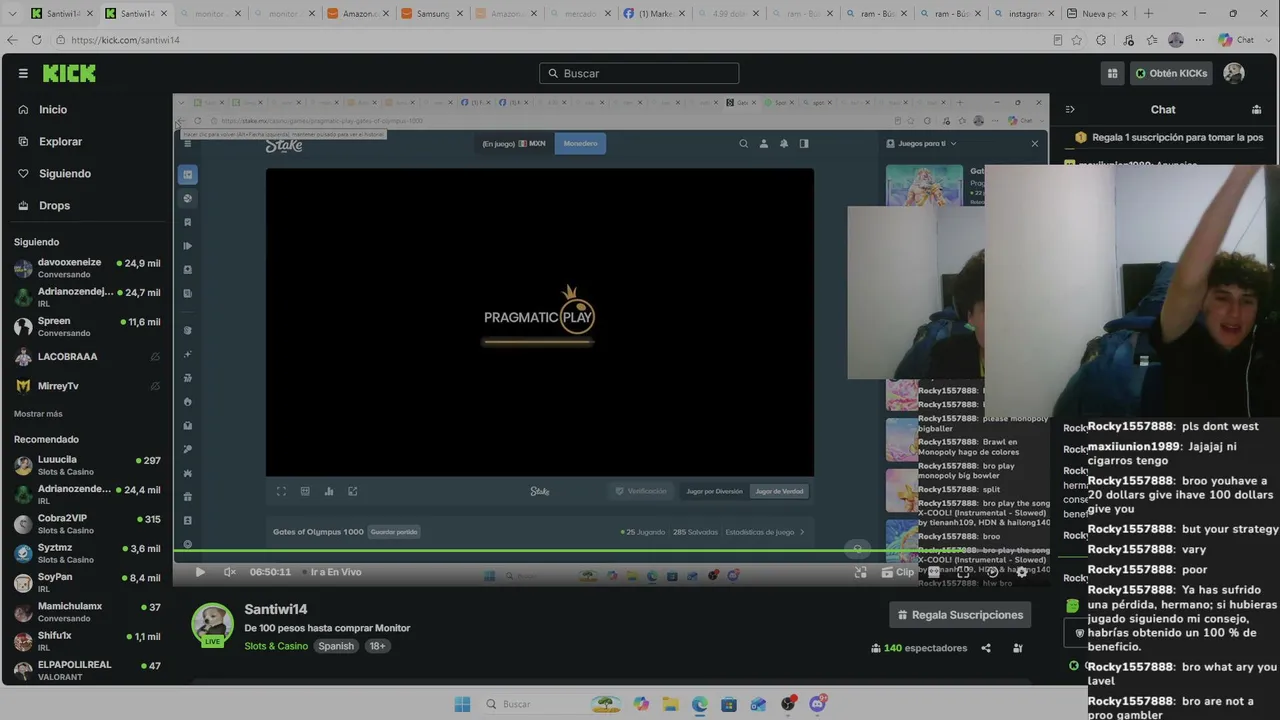Click the follow user icon beside share

tap(1018, 648)
